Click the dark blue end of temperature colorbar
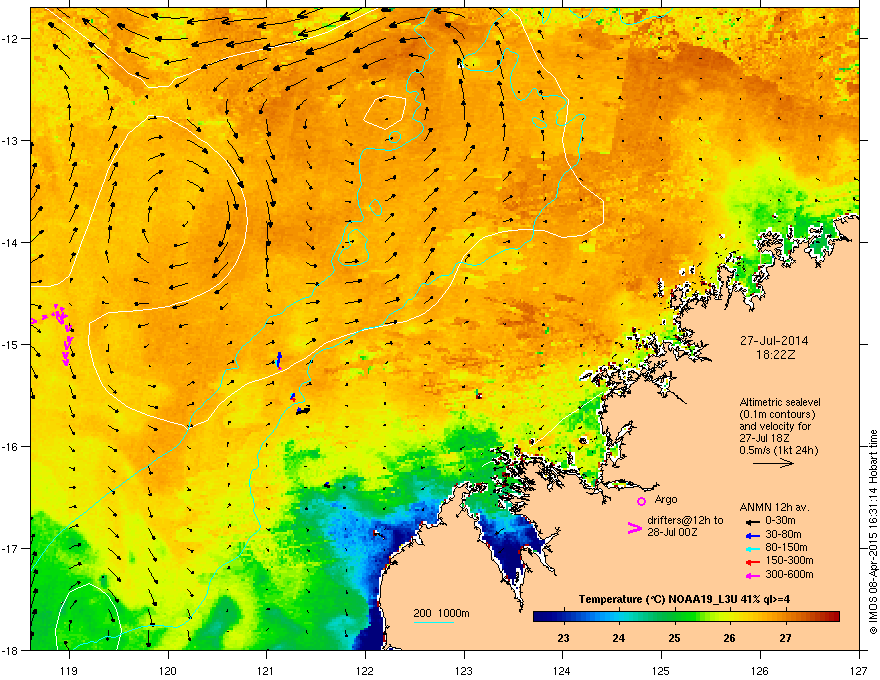This screenshot has height=680, width=880. coord(544,616)
